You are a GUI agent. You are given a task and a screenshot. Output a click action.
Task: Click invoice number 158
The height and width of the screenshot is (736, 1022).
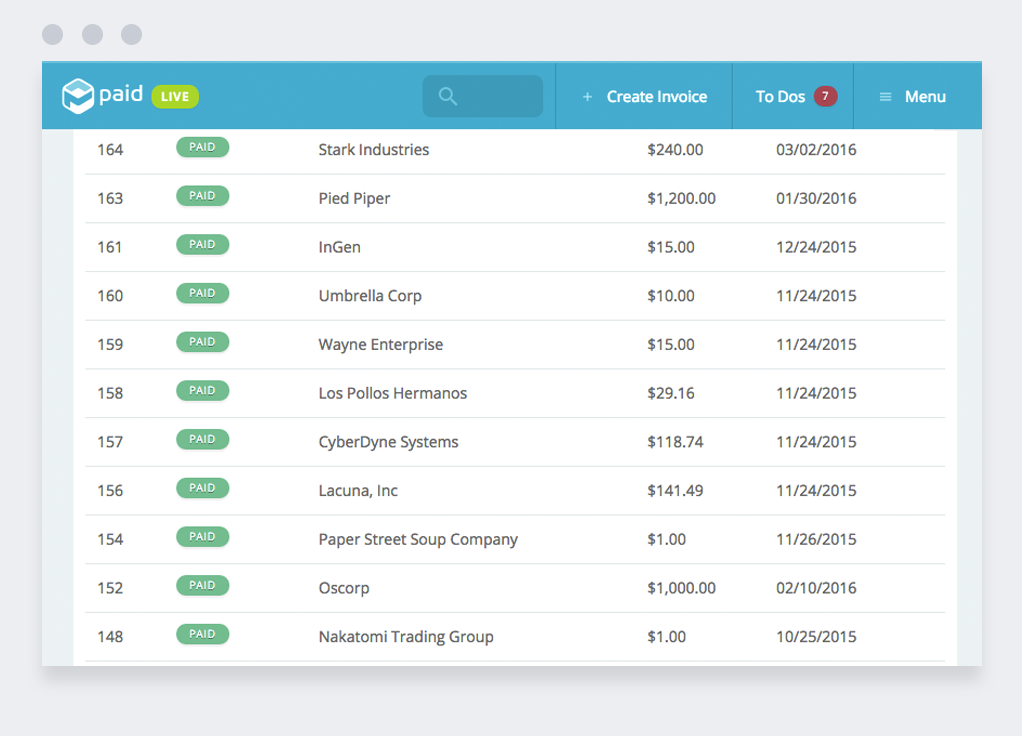coord(110,393)
